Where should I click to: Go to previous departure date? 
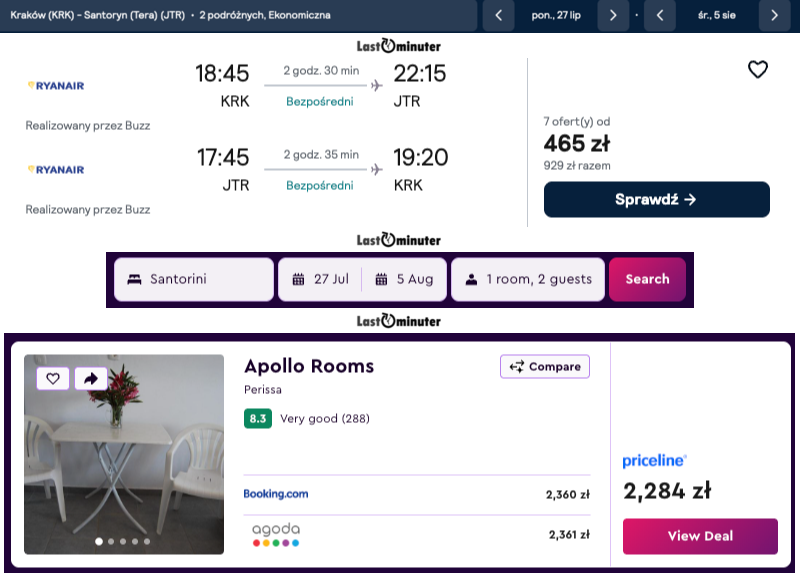498,15
